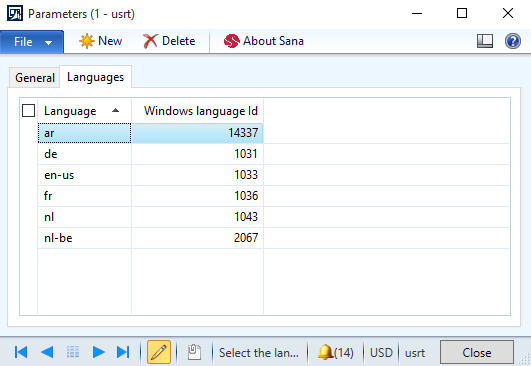Image resolution: width=531 pixels, height=366 pixels.
Task: Toggle the edit pencil mode button
Action: tap(159, 352)
